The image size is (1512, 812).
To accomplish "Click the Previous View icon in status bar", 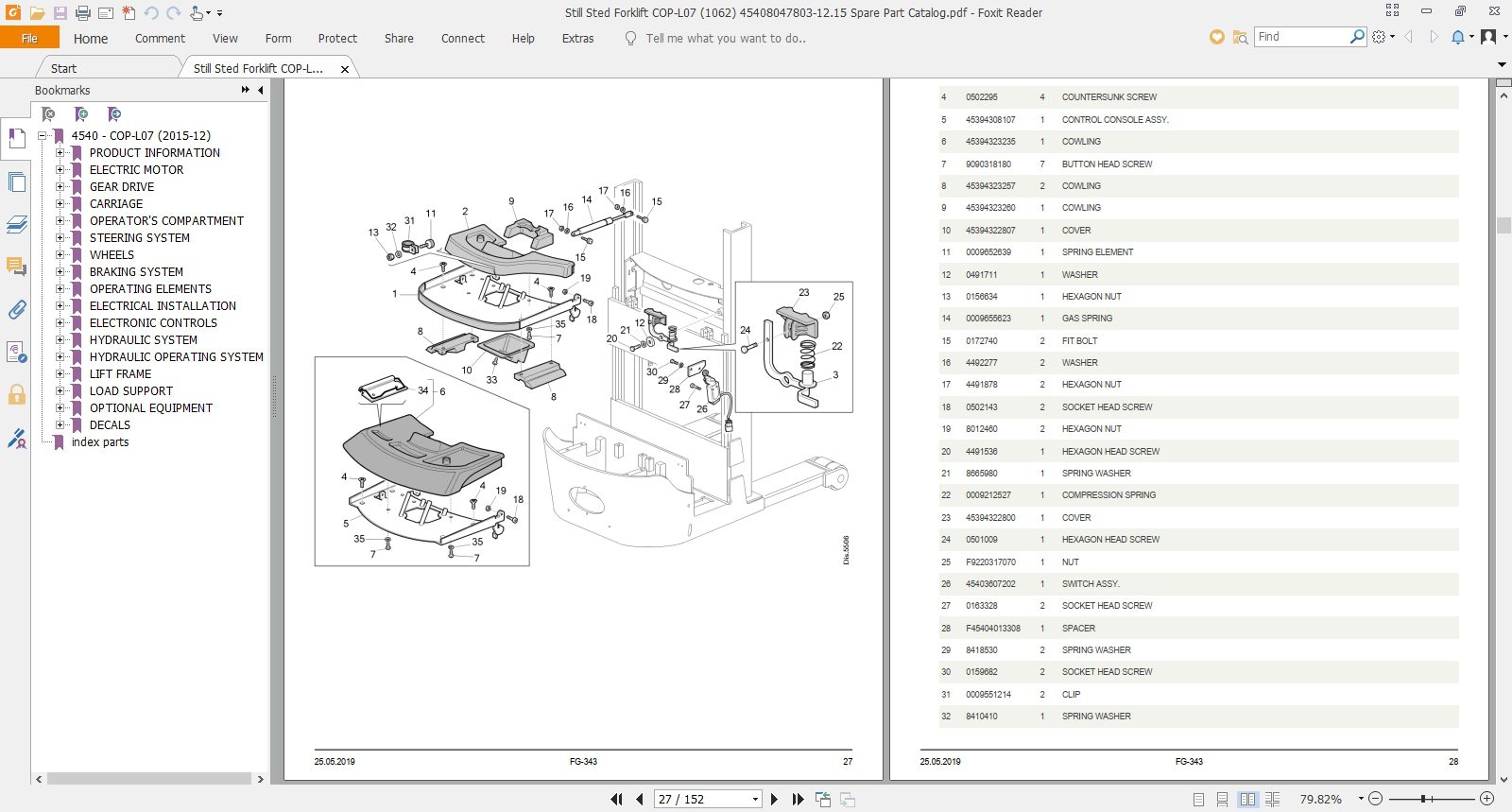I will coord(823,800).
